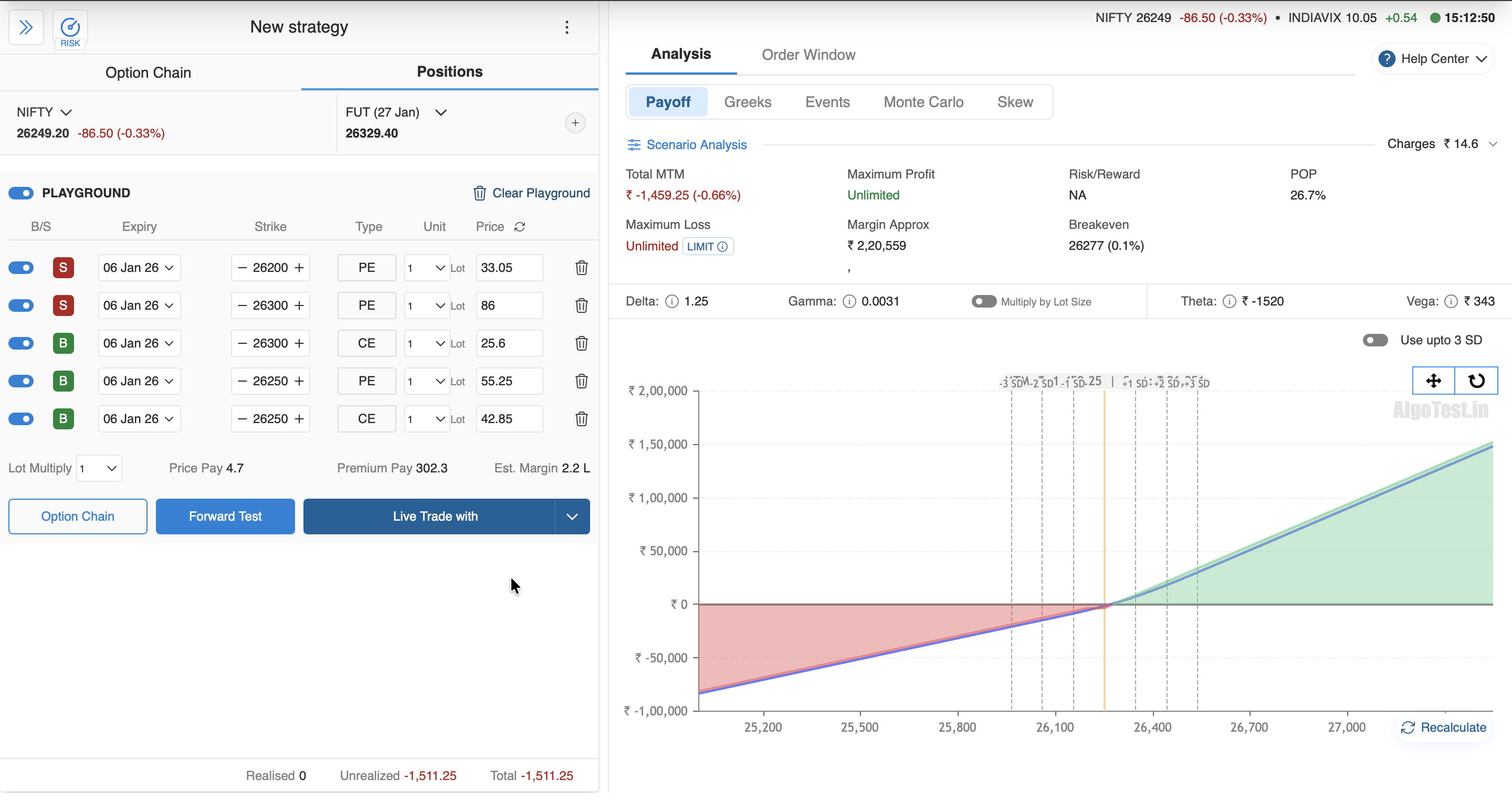
Task: Enable Multiply by Lot Size toggle
Action: pyautogui.click(x=984, y=302)
